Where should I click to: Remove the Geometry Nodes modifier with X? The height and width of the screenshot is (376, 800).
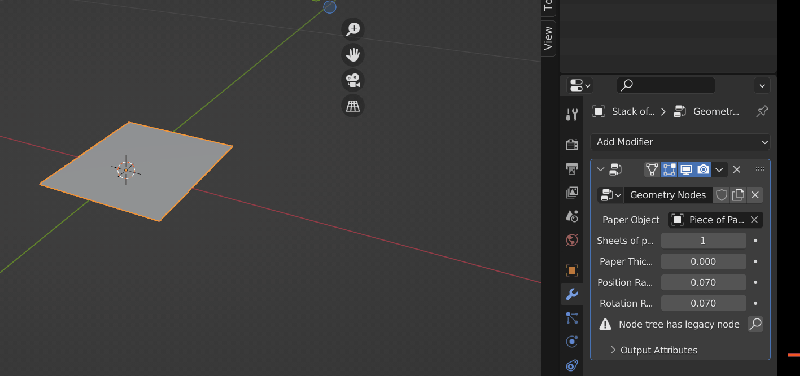pos(736,169)
